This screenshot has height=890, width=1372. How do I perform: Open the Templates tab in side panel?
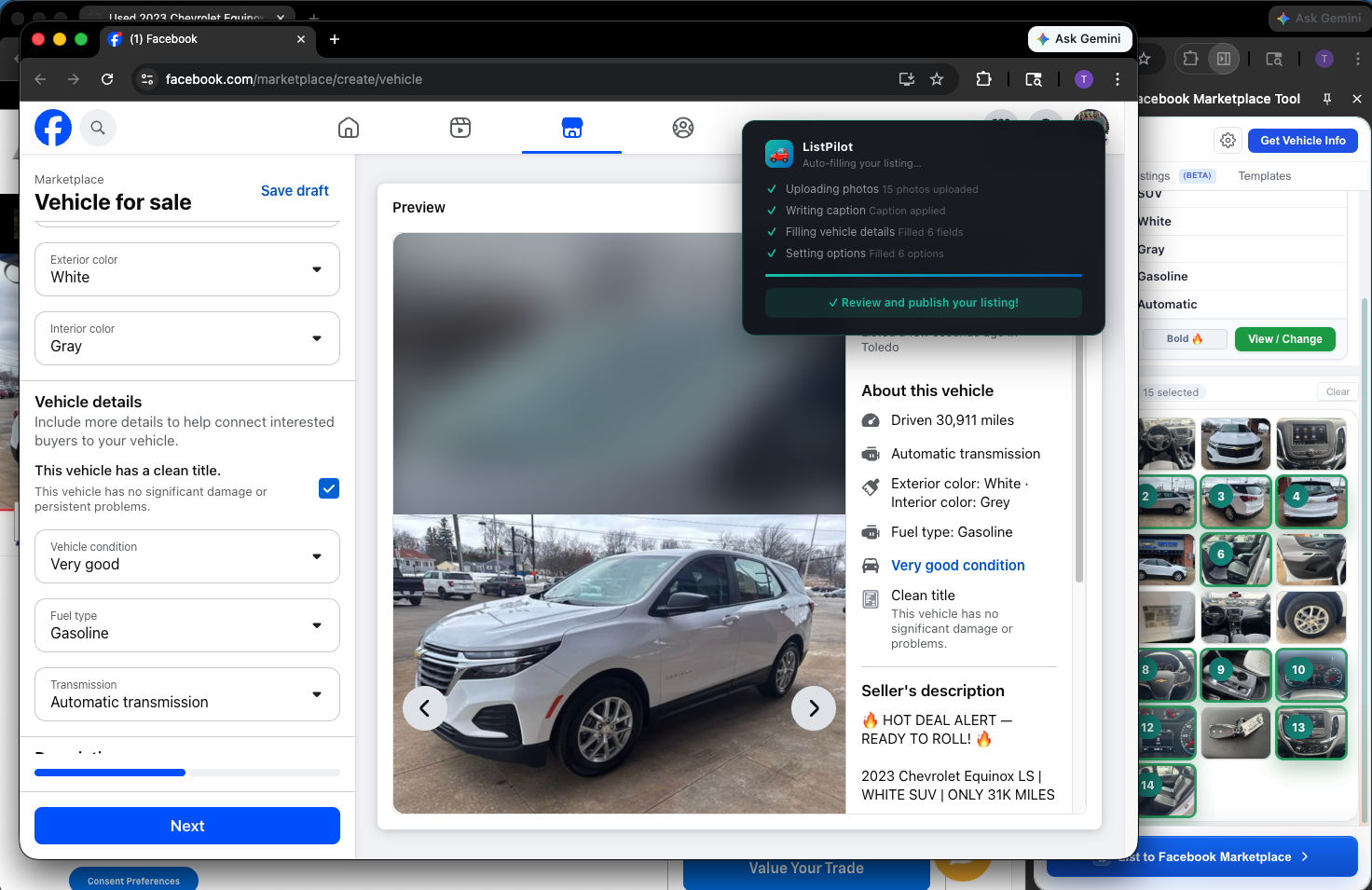(x=1264, y=176)
